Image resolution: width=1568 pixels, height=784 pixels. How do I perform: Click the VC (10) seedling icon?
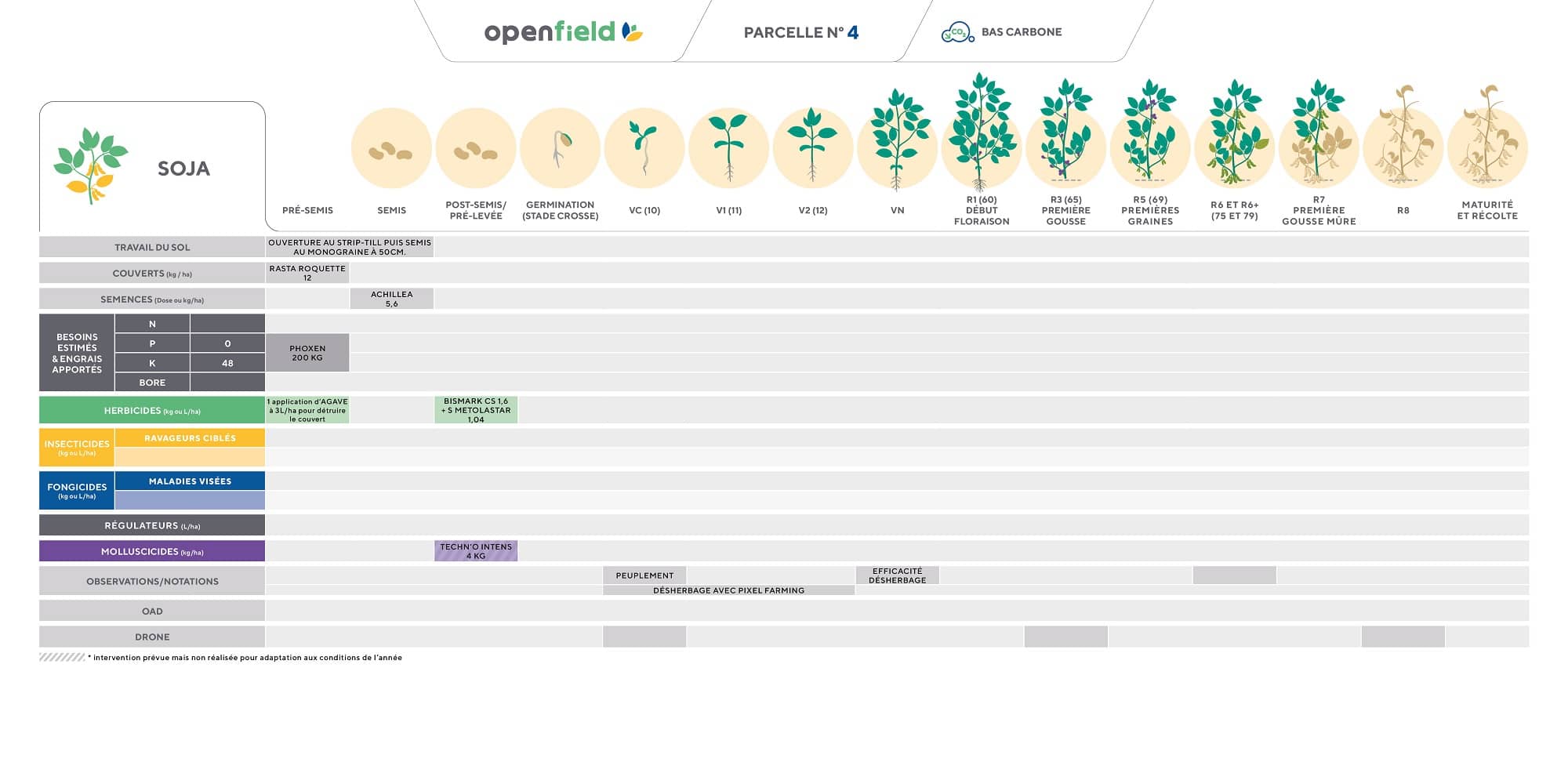(644, 149)
